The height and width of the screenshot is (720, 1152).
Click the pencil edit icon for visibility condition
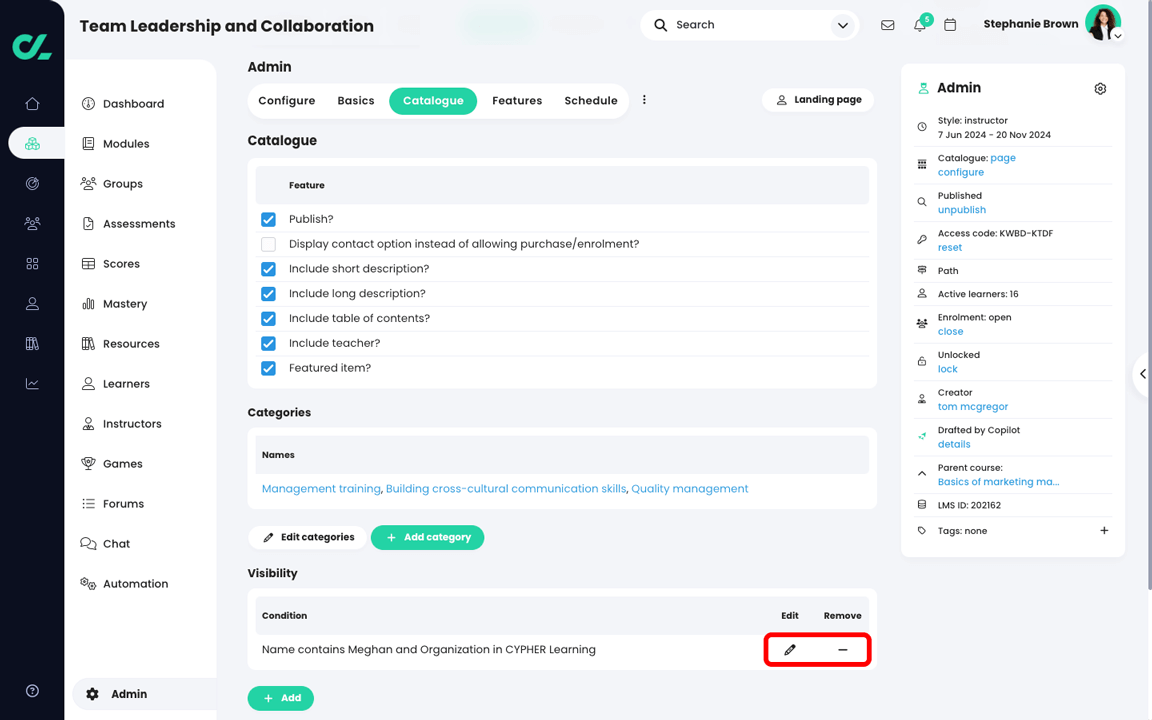(790, 649)
